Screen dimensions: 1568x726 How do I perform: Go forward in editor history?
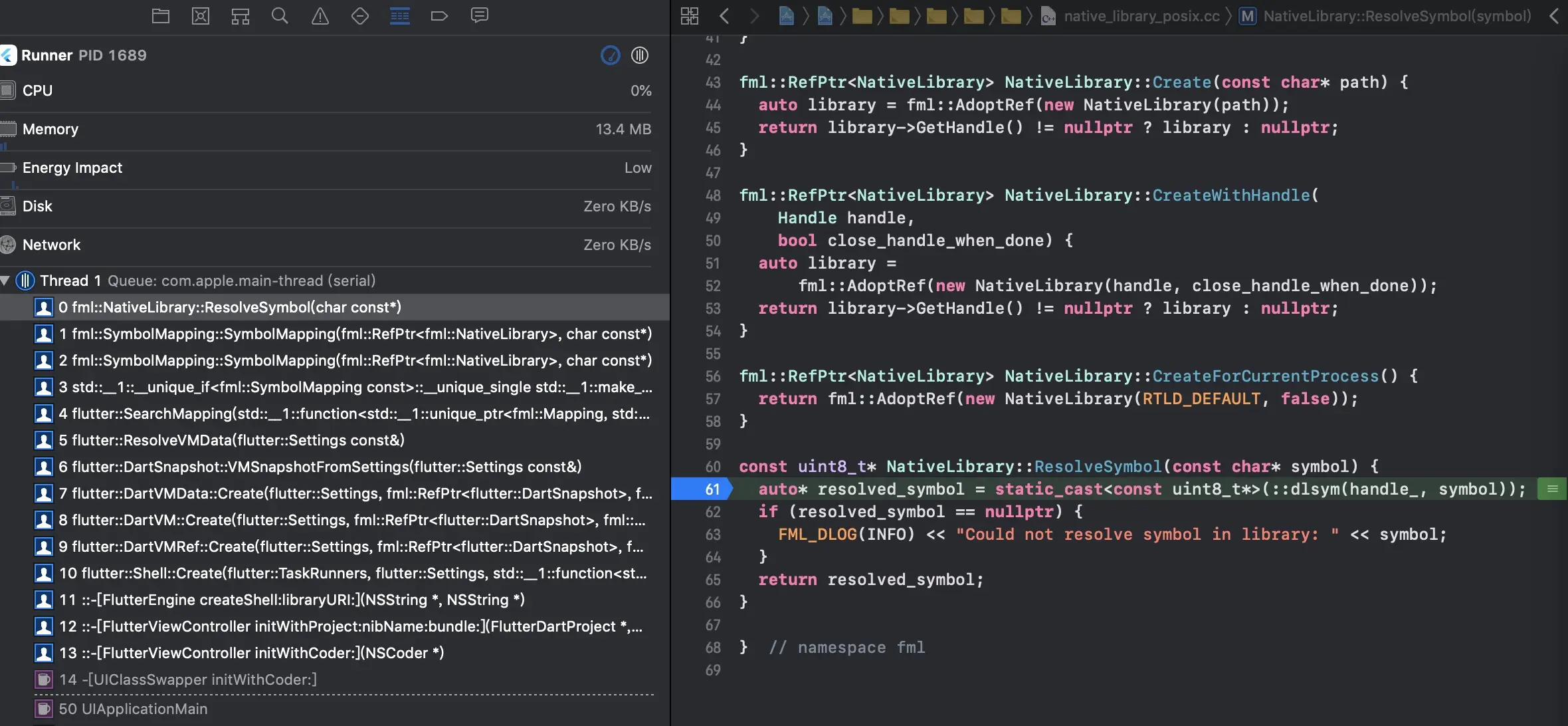pos(753,16)
